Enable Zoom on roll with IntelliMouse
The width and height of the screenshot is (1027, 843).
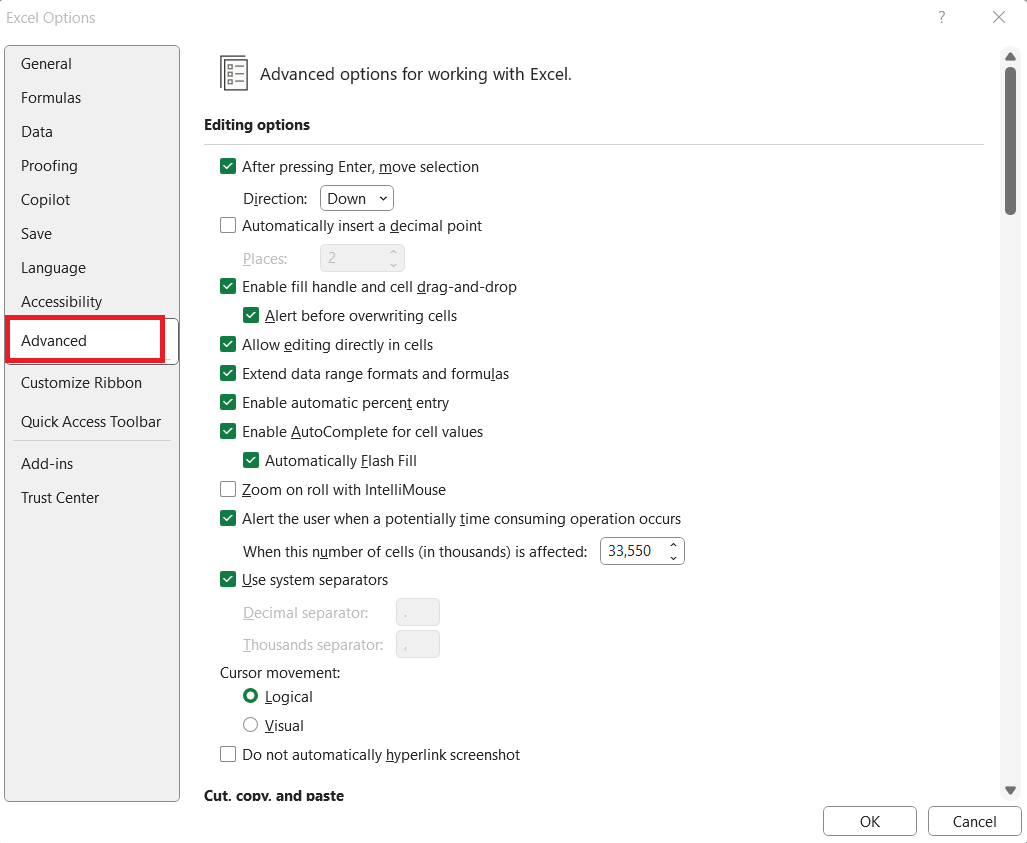(x=228, y=489)
